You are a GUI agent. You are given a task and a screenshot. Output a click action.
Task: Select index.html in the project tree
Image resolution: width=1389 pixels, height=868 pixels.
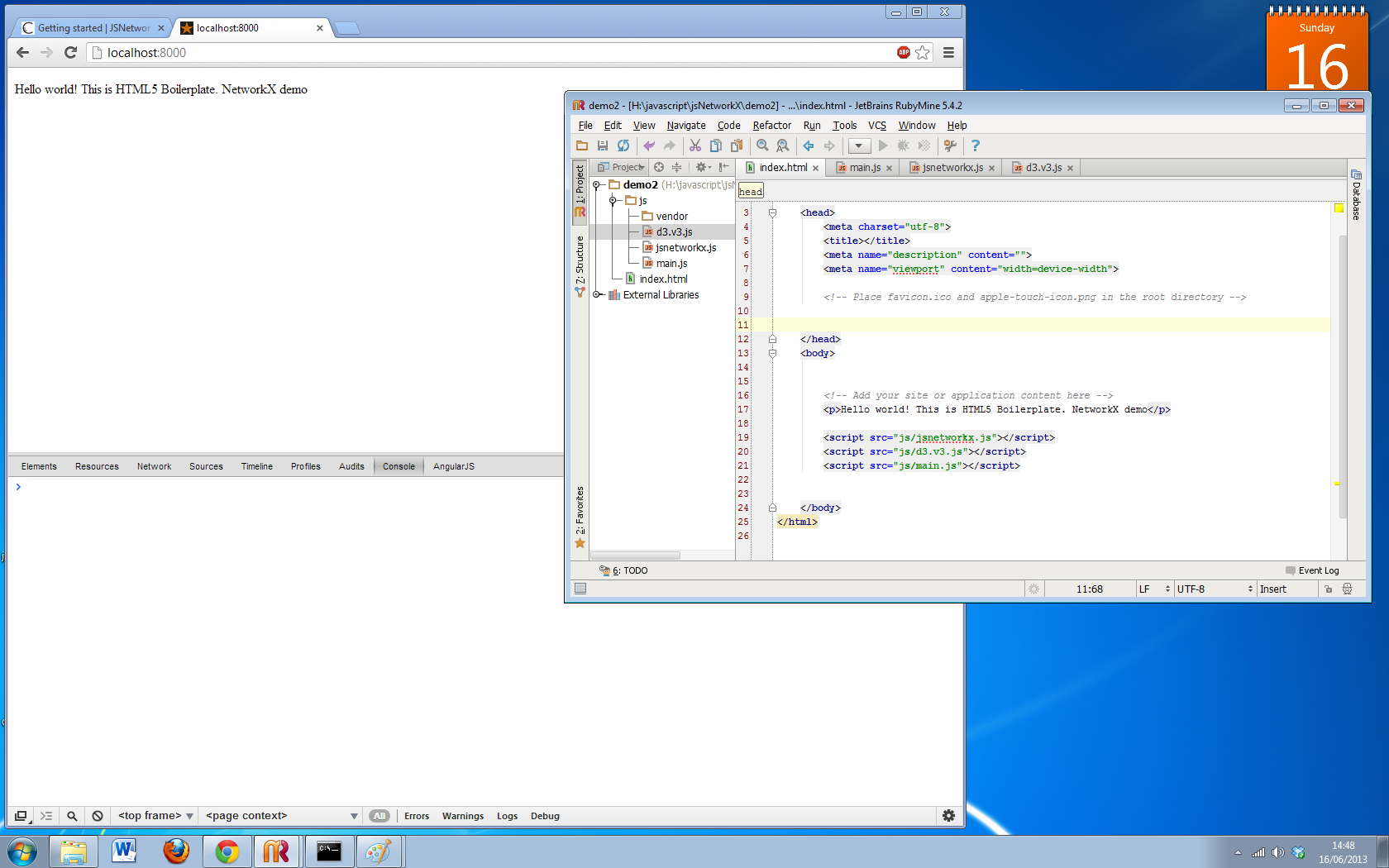point(663,279)
